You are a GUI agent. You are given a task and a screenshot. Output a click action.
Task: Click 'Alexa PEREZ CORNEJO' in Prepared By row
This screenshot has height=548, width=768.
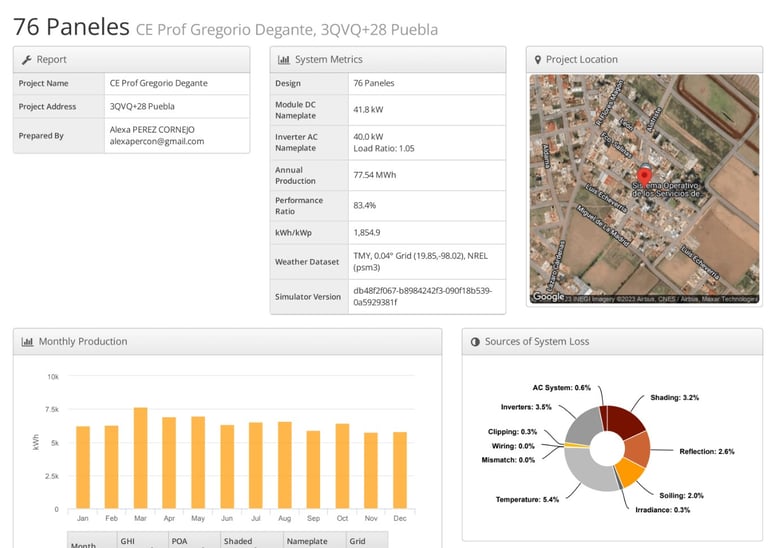click(152, 130)
